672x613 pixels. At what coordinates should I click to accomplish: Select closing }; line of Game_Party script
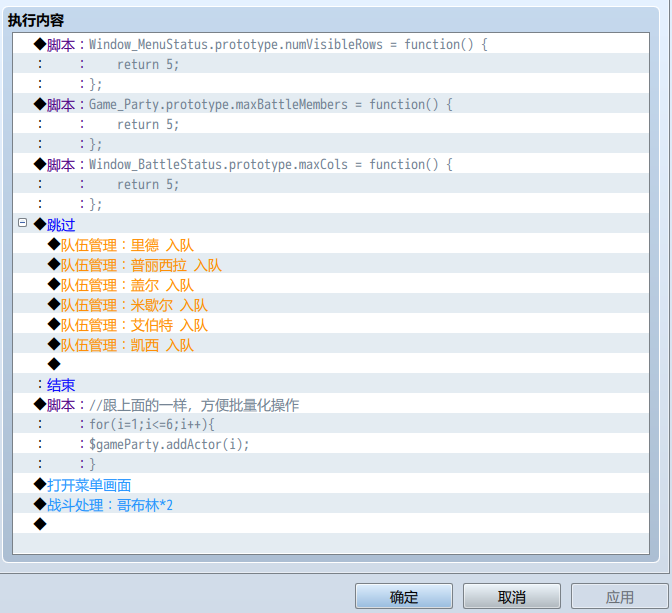[x=331, y=143]
